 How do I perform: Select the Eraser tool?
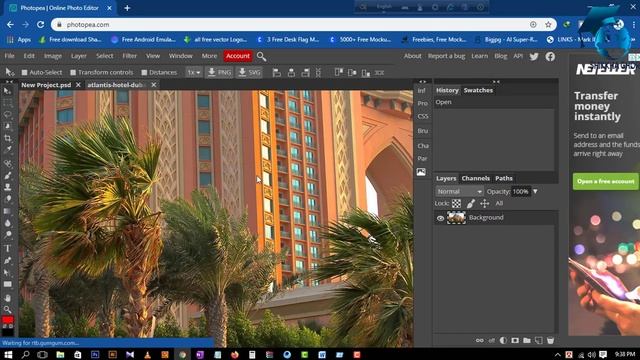(7, 199)
